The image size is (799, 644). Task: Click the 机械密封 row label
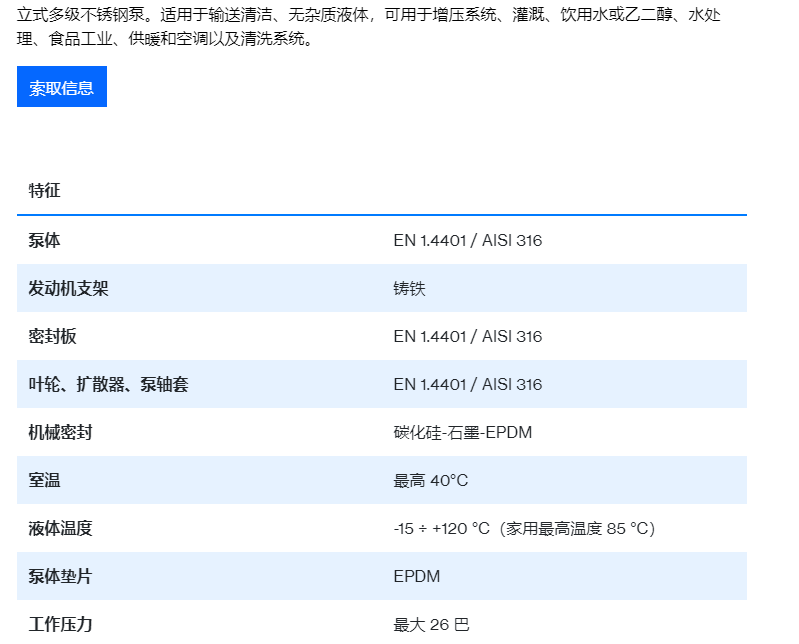pos(60,432)
